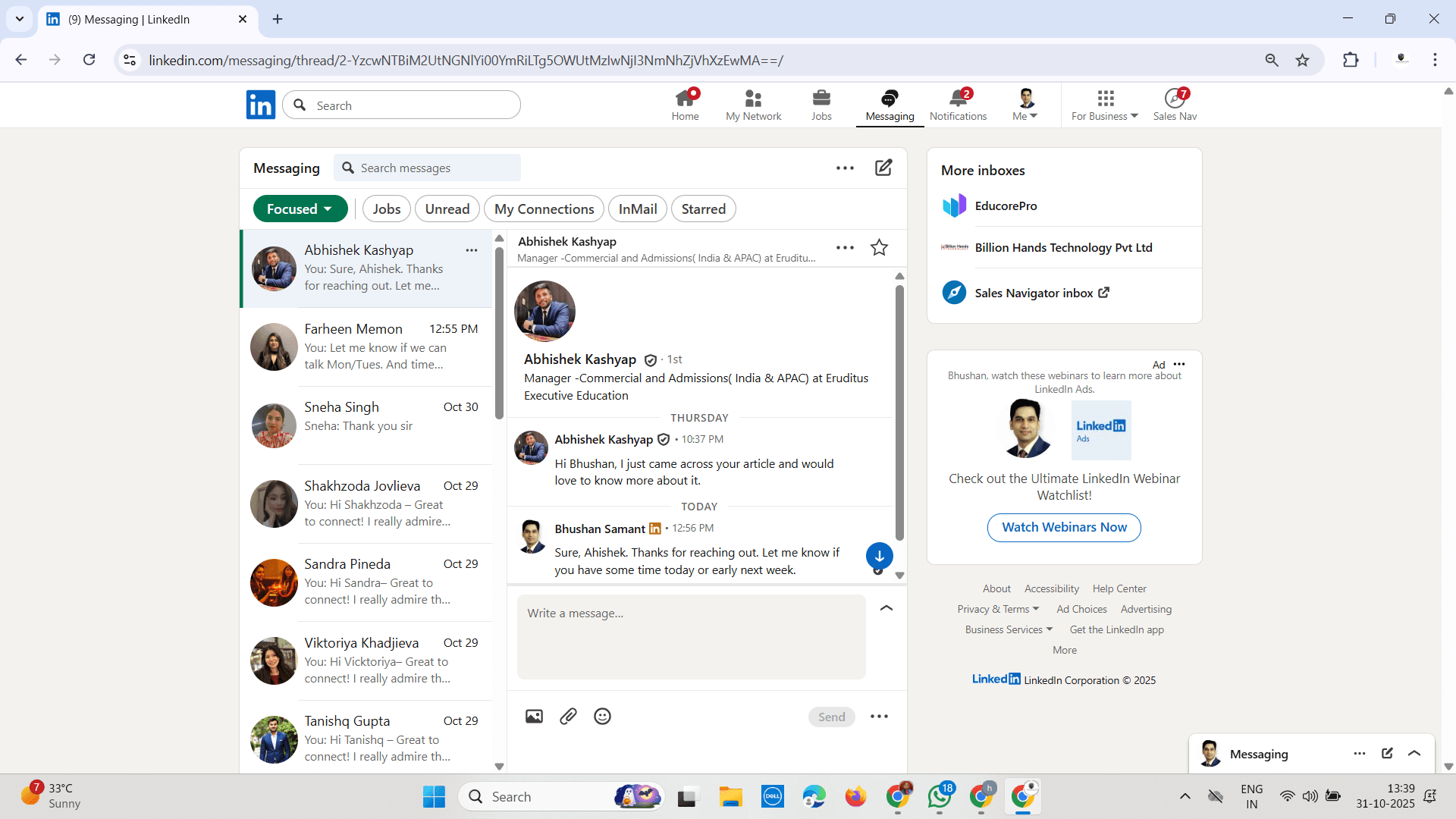
Task: Select the InMail filter tab
Action: pos(638,209)
